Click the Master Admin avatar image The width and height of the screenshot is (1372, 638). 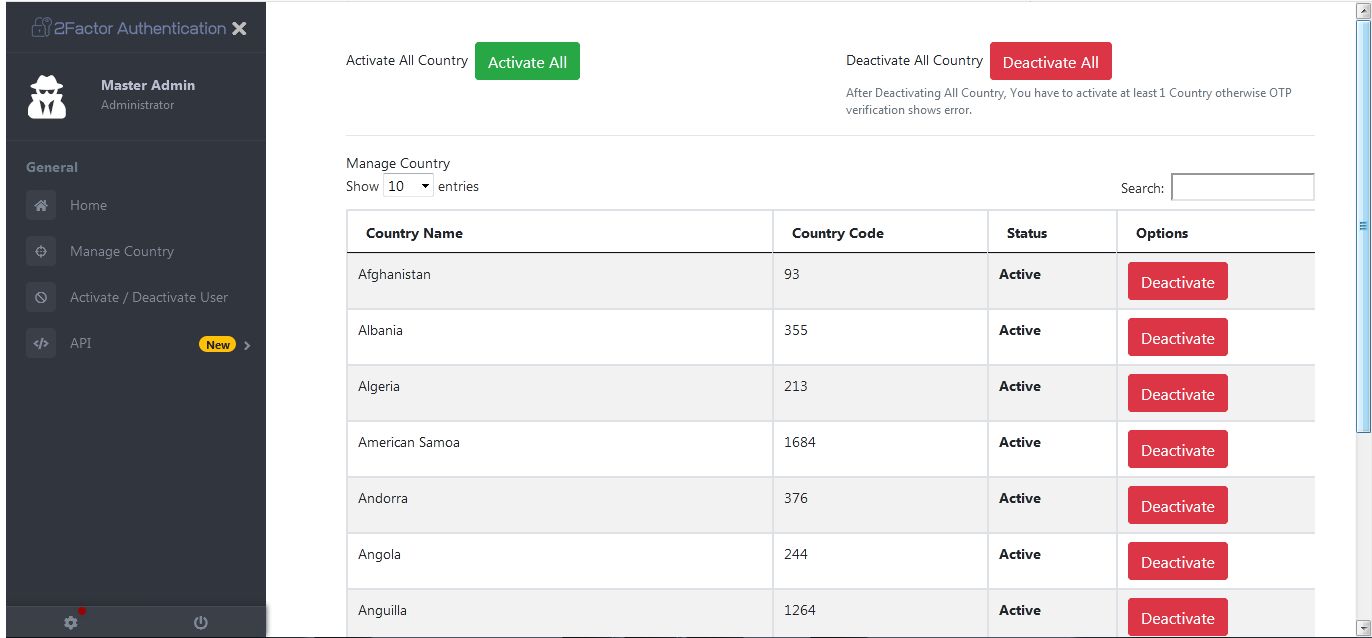(47, 96)
